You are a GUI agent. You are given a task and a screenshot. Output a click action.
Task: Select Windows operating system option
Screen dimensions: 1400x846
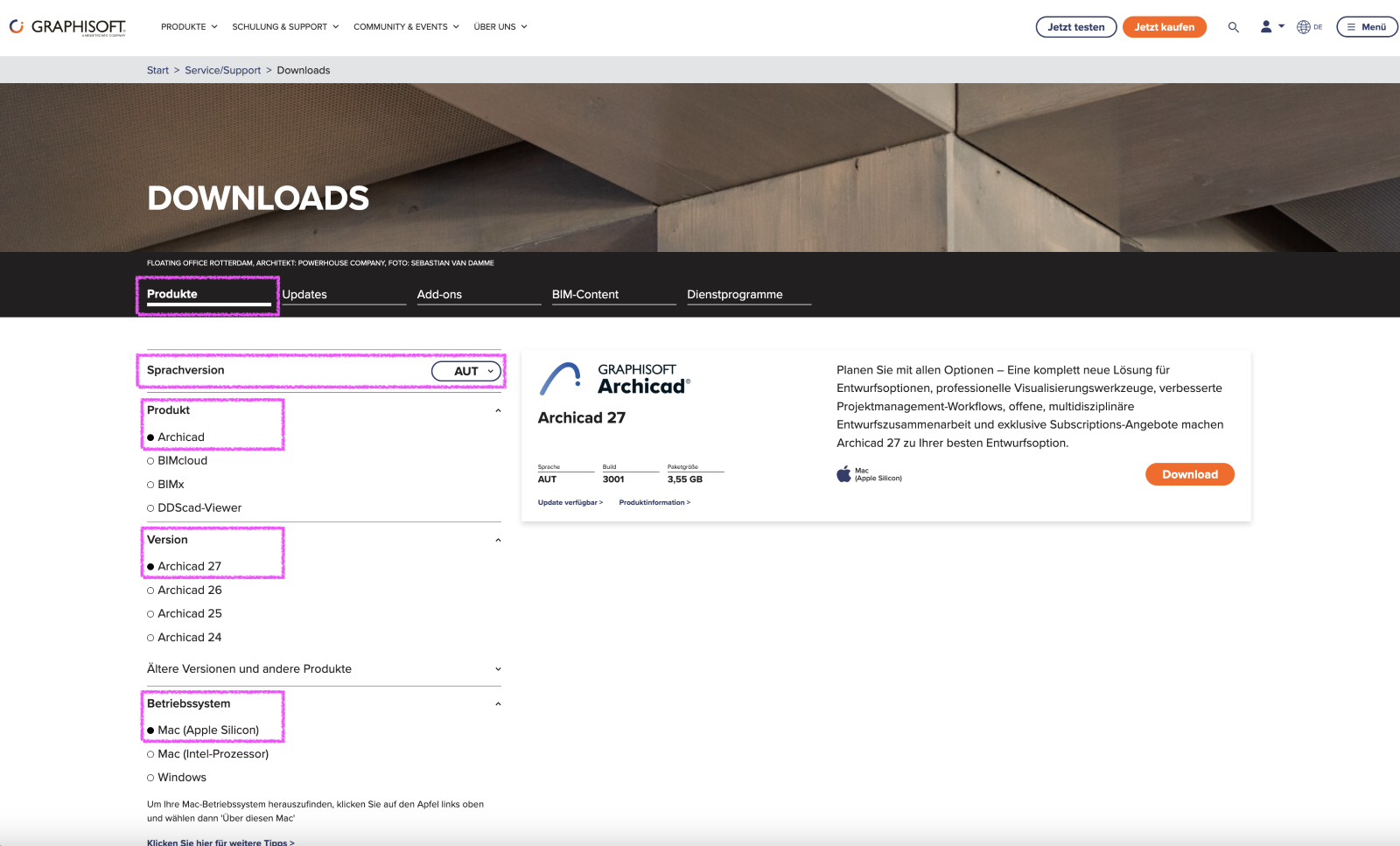pos(177,778)
